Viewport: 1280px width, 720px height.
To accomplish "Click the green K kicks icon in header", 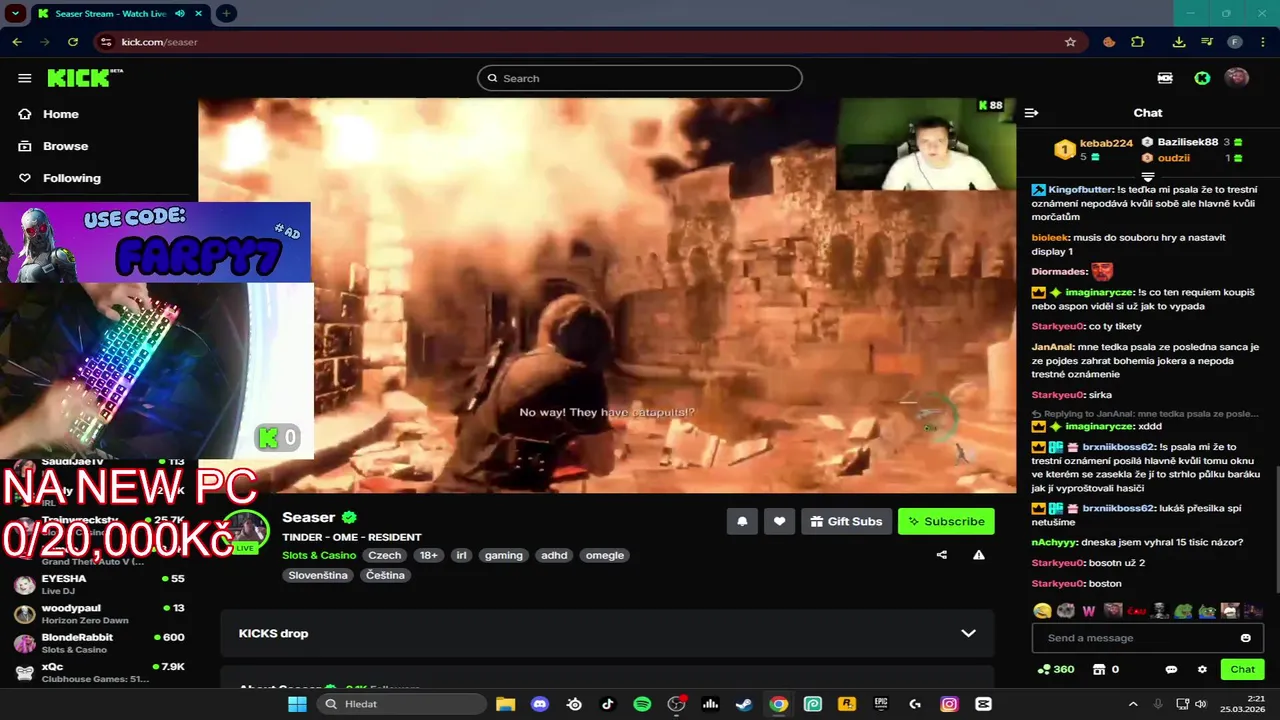I will (x=1202, y=78).
